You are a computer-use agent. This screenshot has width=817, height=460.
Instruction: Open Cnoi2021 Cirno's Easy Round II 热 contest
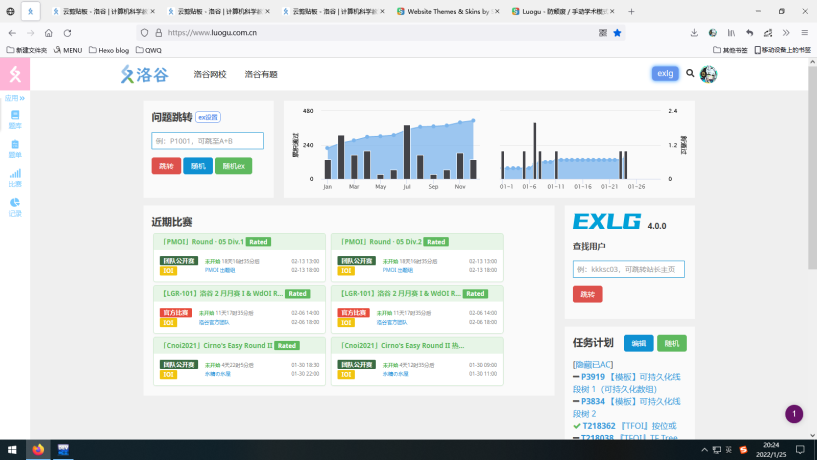click(402, 345)
